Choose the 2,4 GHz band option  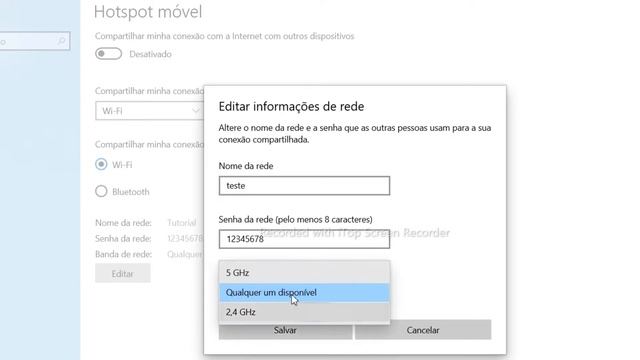click(304, 312)
